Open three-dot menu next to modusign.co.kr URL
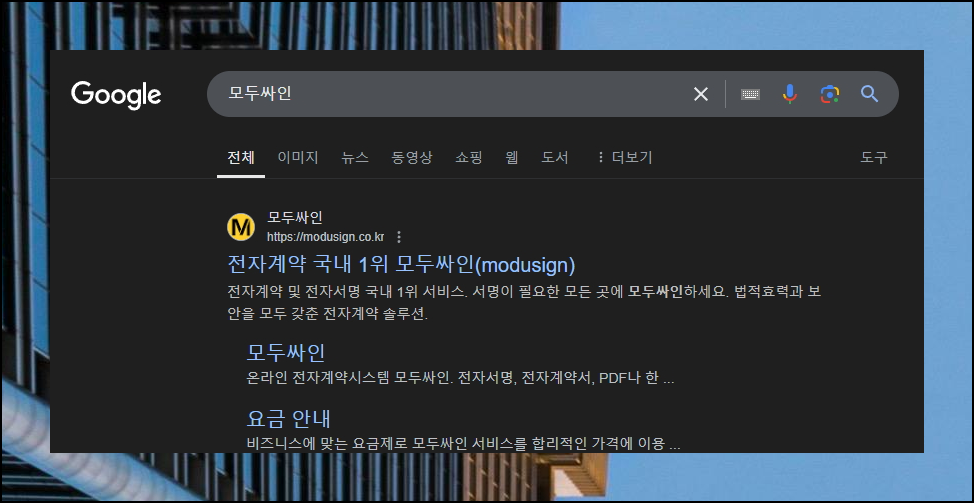974x503 pixels. point(399,237)
